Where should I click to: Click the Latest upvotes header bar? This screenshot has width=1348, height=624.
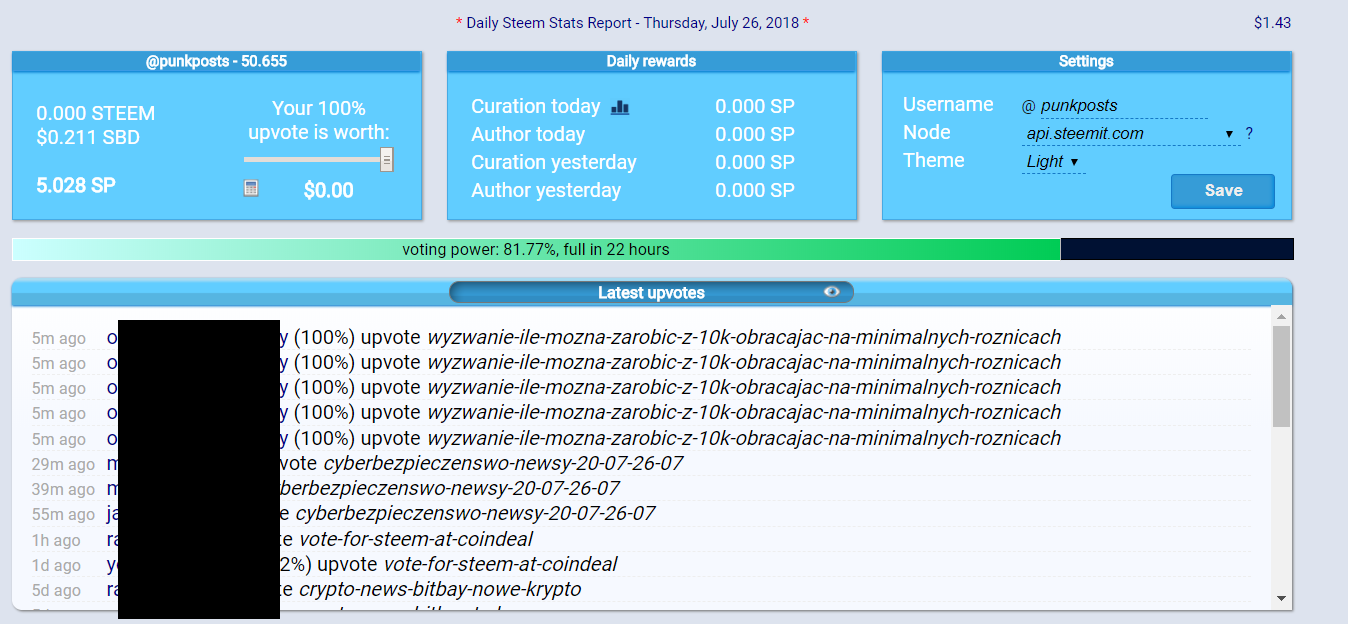pos(651,292)
